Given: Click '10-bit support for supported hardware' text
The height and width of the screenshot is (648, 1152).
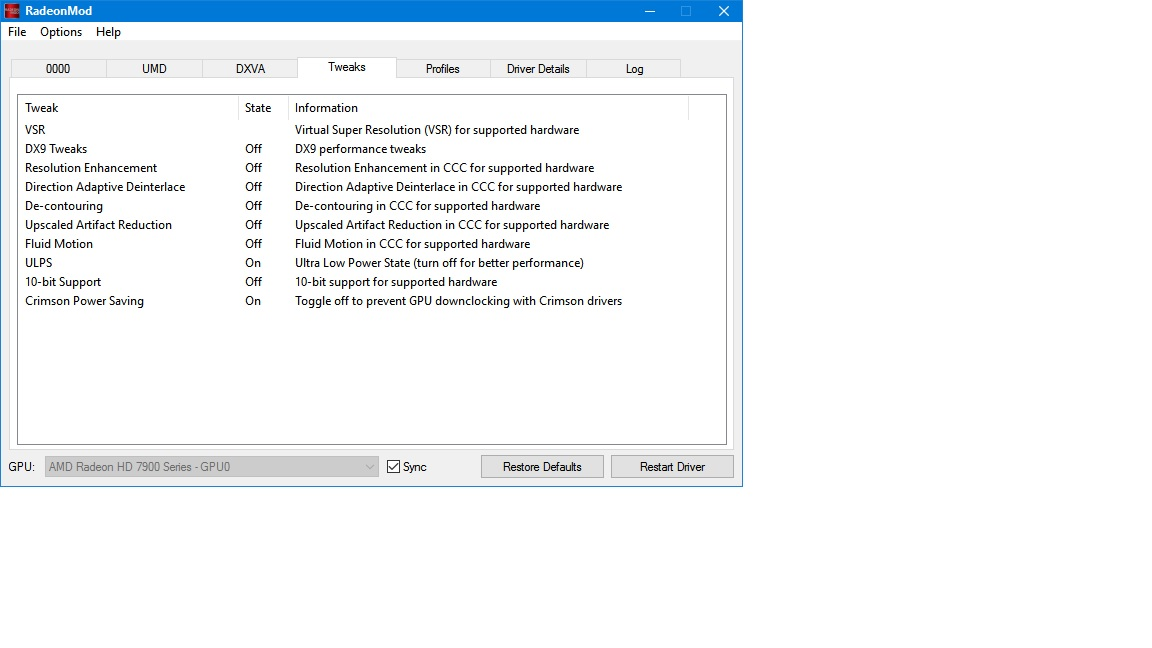Looking at the screenshot, I should click(x=396, y=282).
